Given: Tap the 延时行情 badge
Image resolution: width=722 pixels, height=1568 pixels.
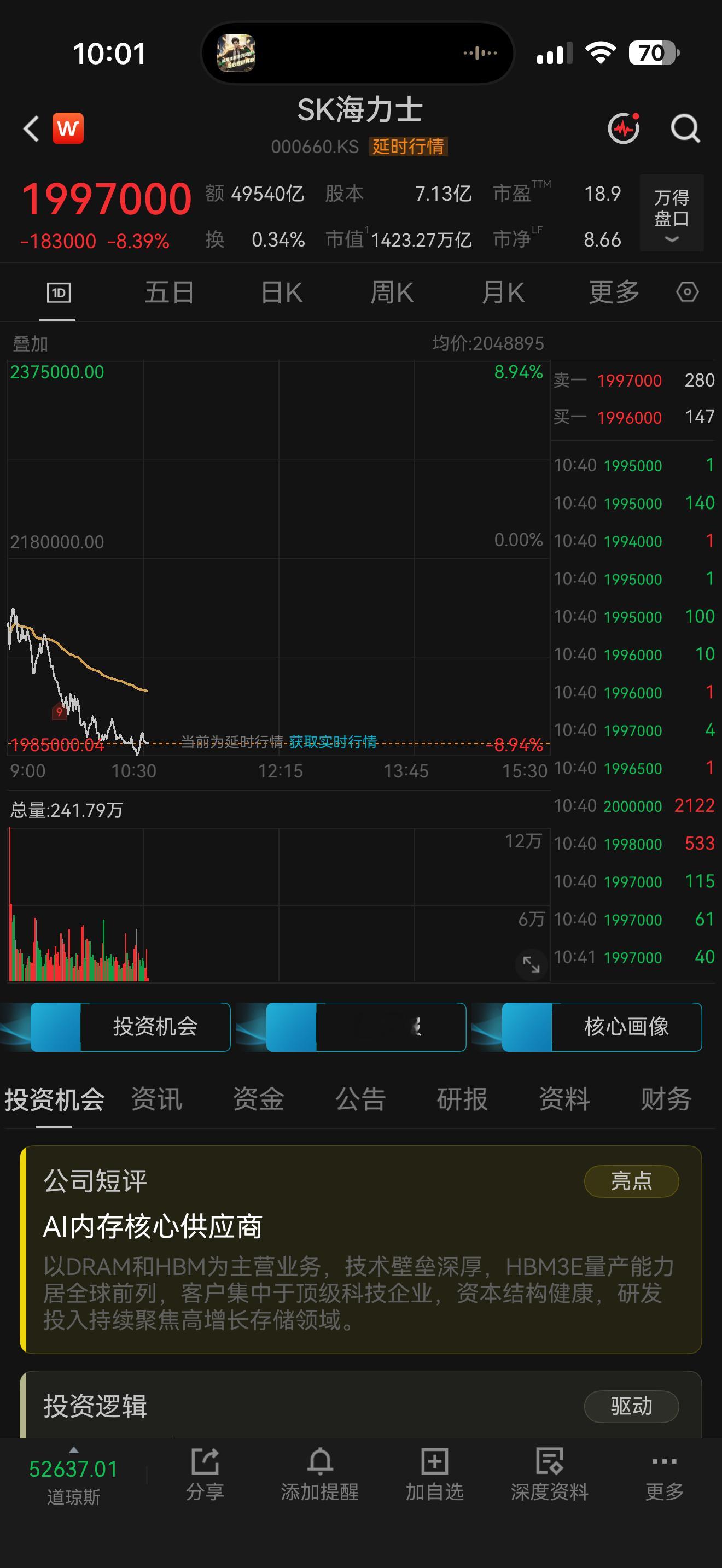Looking at the screenshot, I should [408, 146].
